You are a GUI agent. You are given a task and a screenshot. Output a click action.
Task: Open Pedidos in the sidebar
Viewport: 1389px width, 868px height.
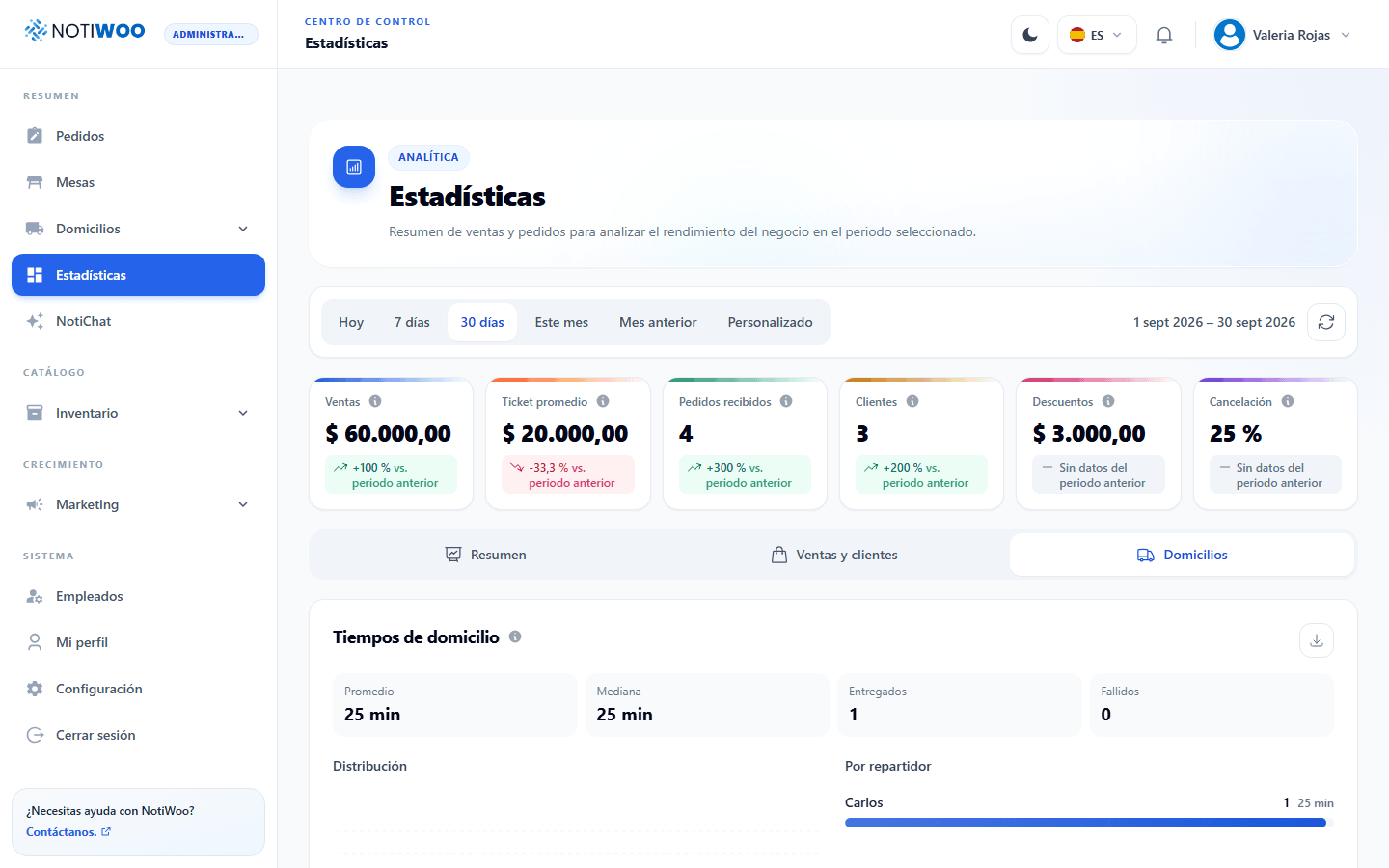(138, 136)
